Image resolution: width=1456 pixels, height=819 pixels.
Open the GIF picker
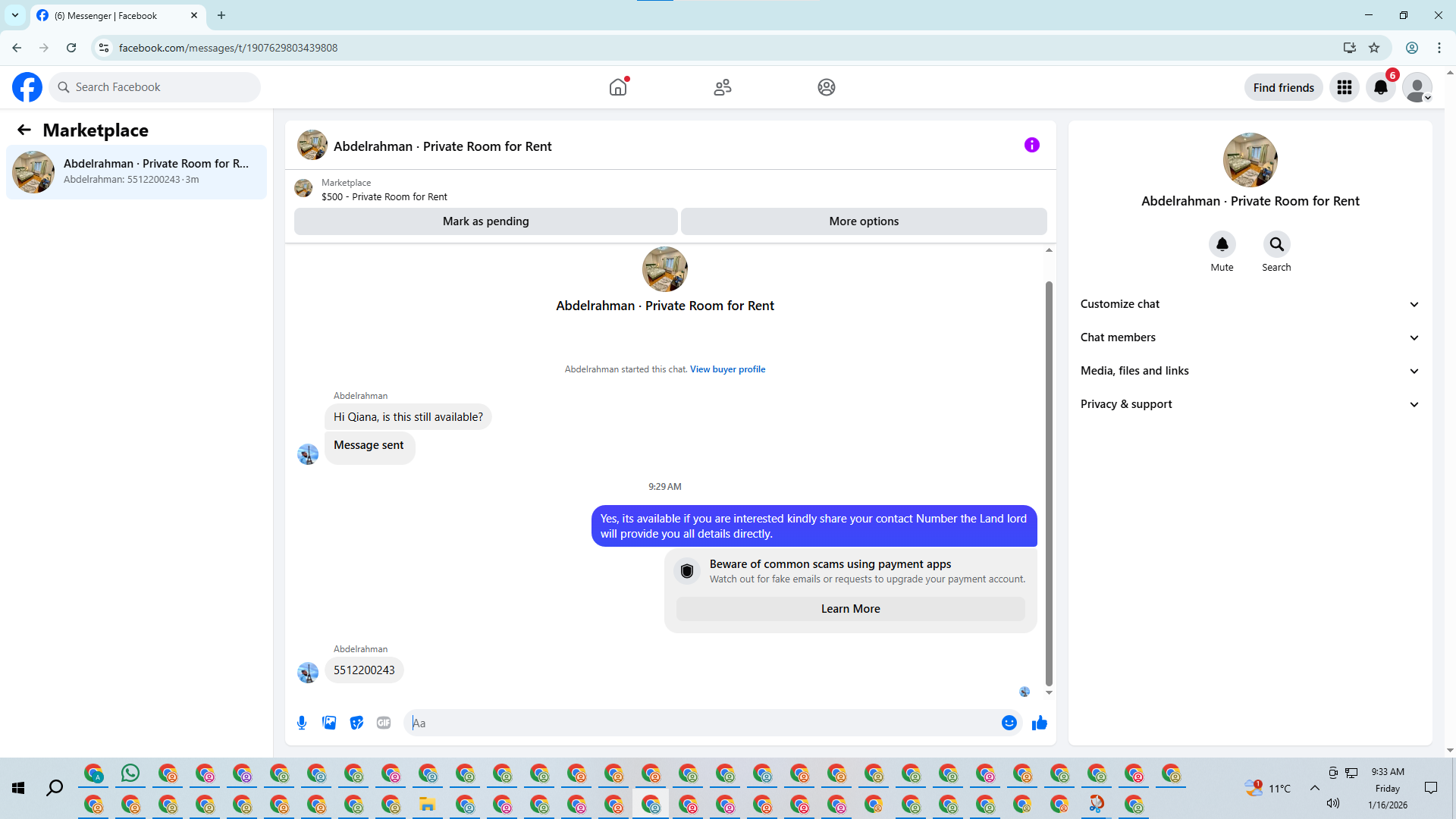pos(384,723)
